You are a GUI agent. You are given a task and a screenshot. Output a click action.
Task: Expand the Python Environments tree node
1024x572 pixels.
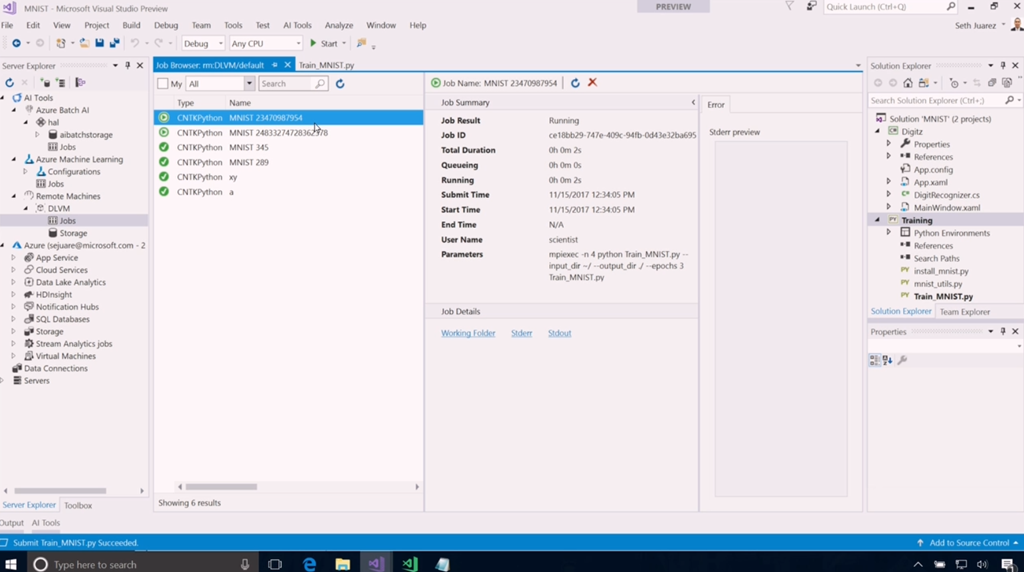pyautogui.click(x=888, y=233)
